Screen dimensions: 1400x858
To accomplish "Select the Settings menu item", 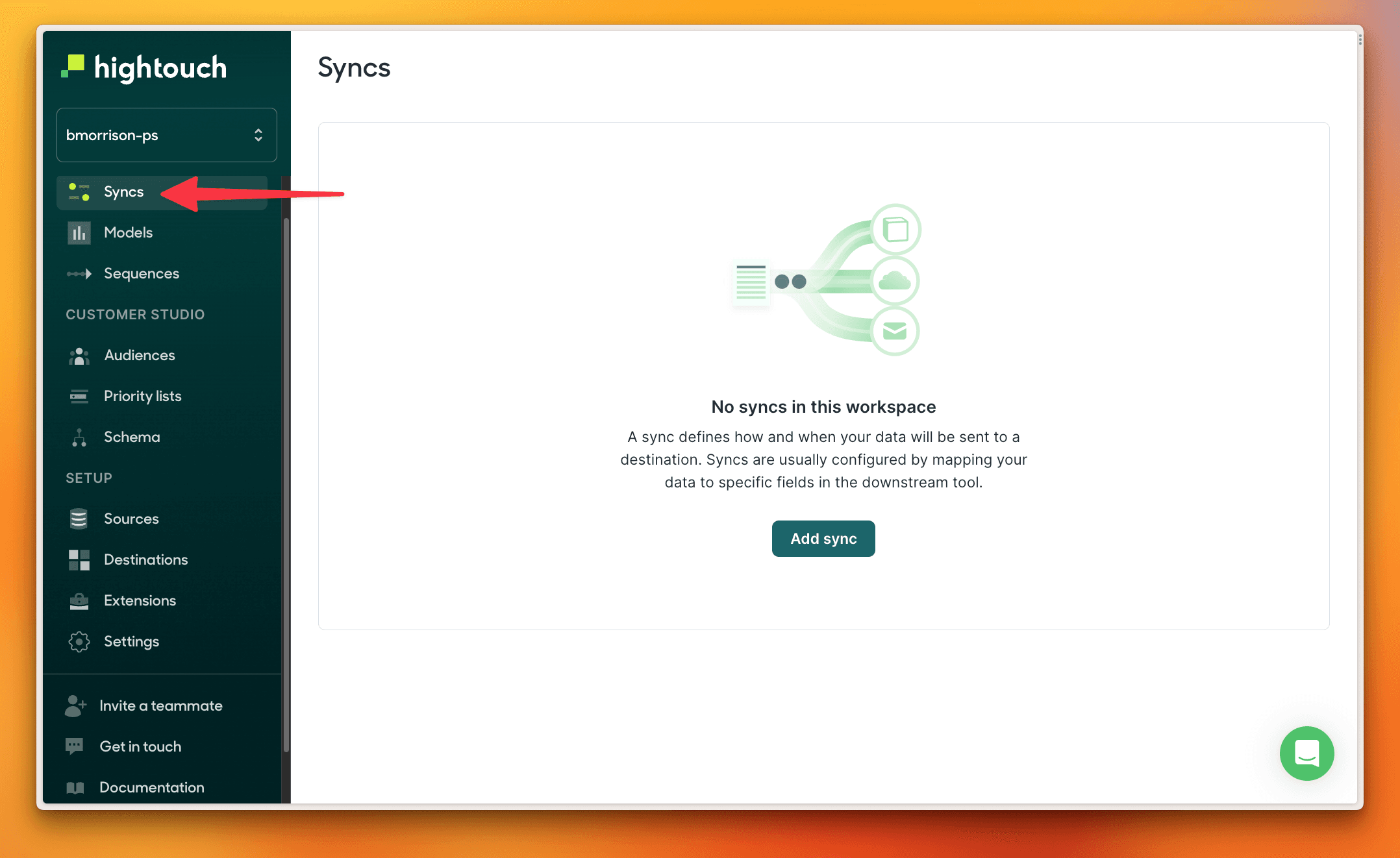I will pyautogui.click(x=131, y=641).
